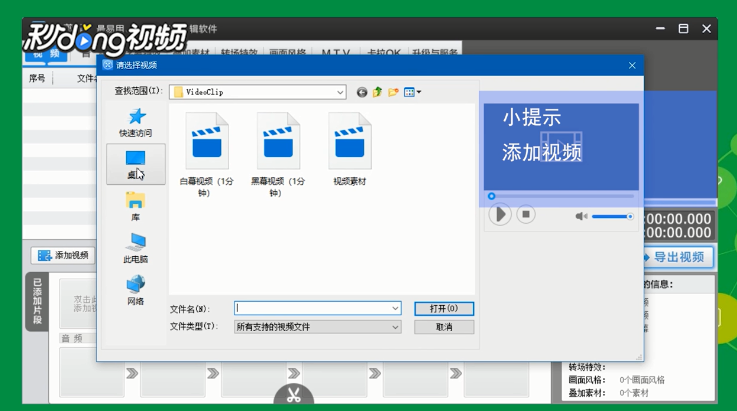
Task: Mute the preview speaker icon
Action: (x=581, y=216)
